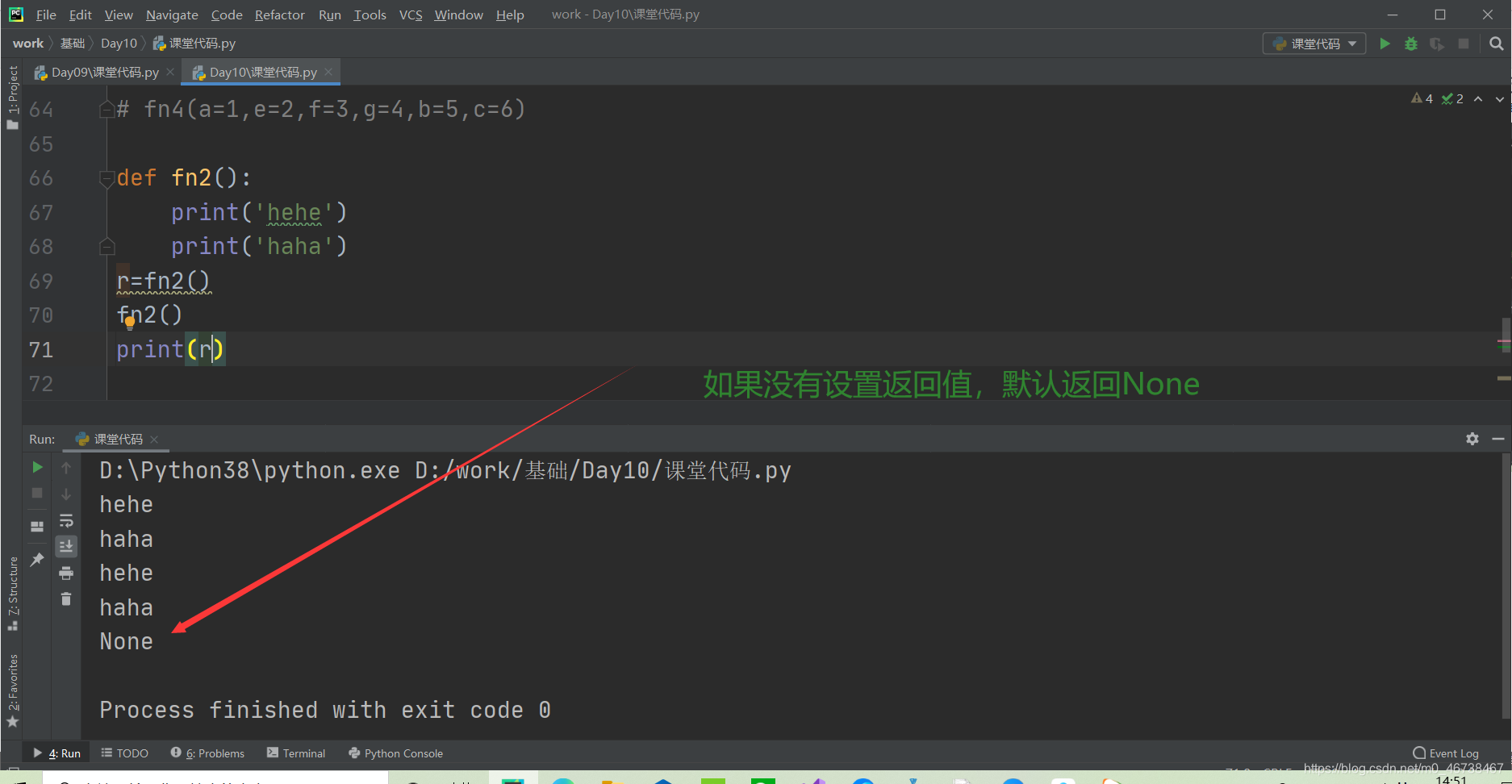Close the Day09\课堂代码.py tab
The height and width of the screenshot is (784, 1512).
[x=170, y=72]
